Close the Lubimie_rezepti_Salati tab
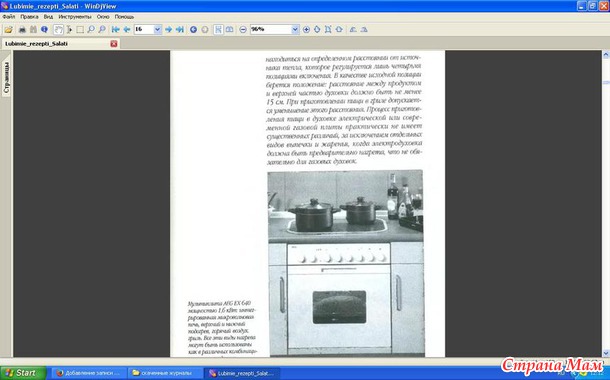610x380 pixels. pos(114,44)
